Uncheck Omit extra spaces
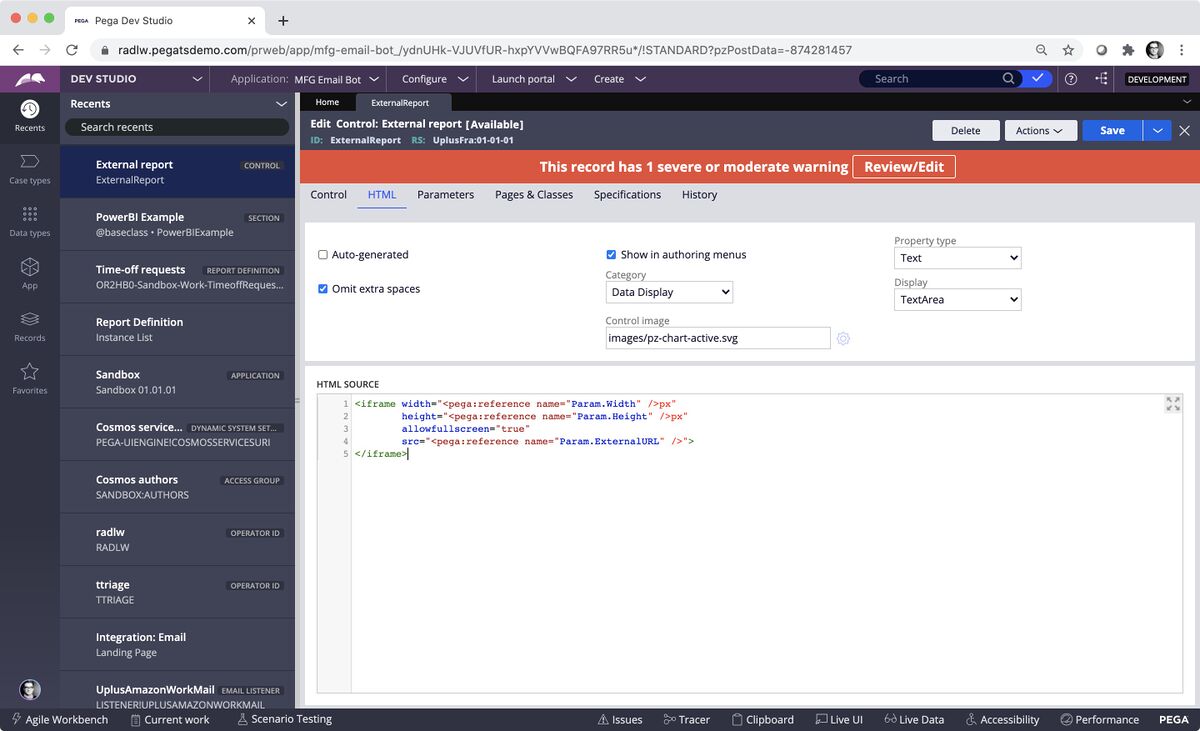 (x=323, y=289)
